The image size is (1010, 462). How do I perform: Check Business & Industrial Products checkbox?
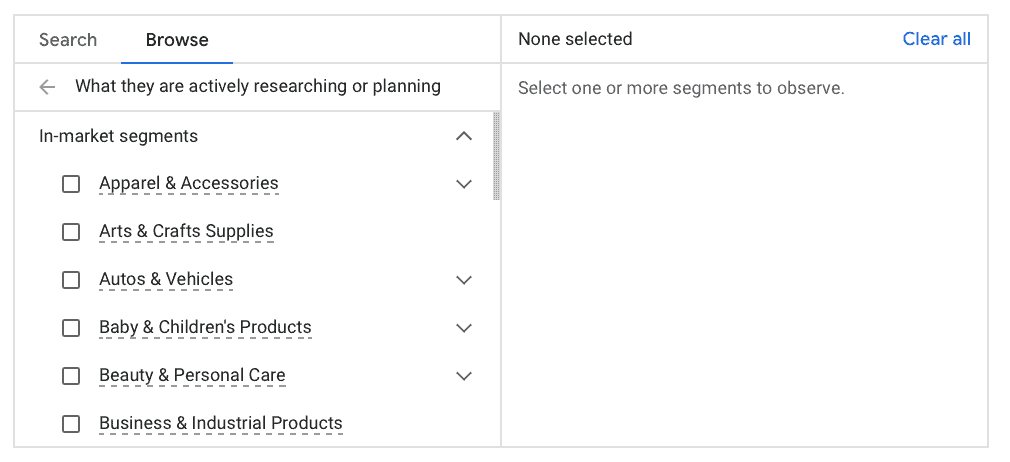coord(71,424)
